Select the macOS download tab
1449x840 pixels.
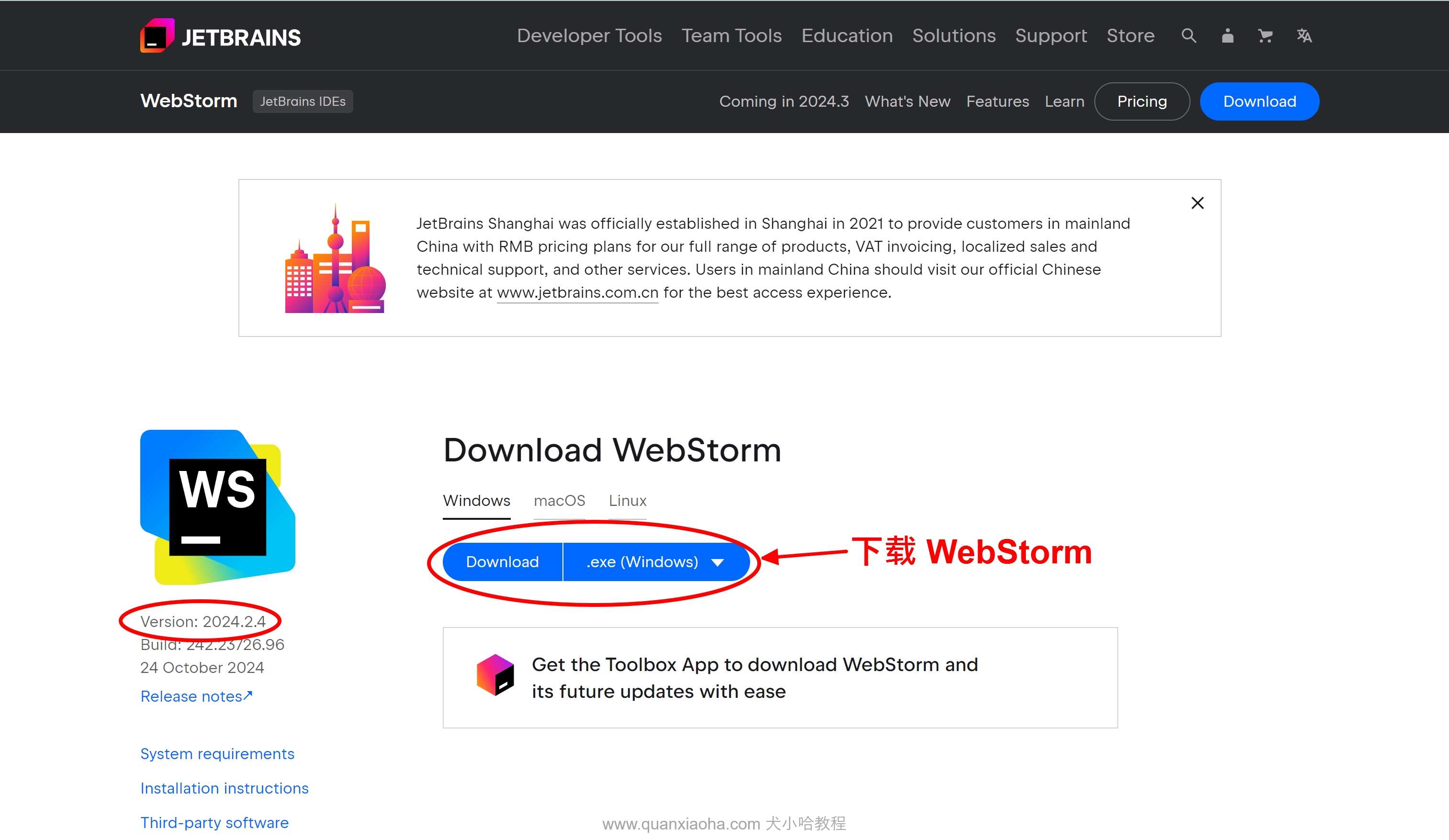pyautogui.click(x=558, y=500)
